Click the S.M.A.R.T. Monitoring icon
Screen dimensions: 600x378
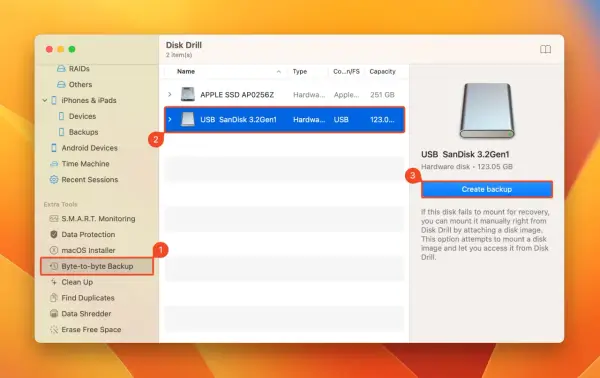pyautogui.click(x=54, y=218)
